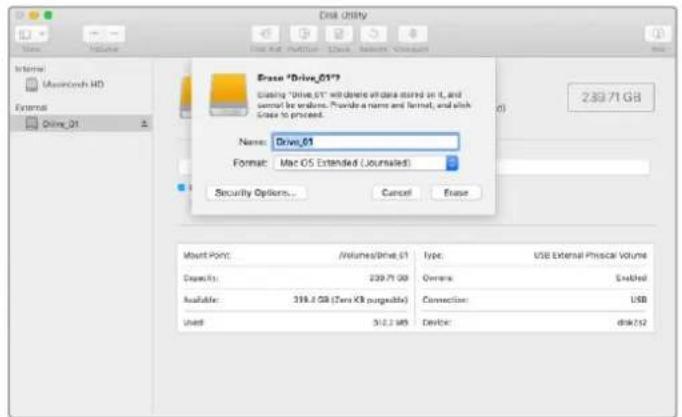682x417 pixels.
Task: Click the External sidebar section header
Action: point(31,107)
